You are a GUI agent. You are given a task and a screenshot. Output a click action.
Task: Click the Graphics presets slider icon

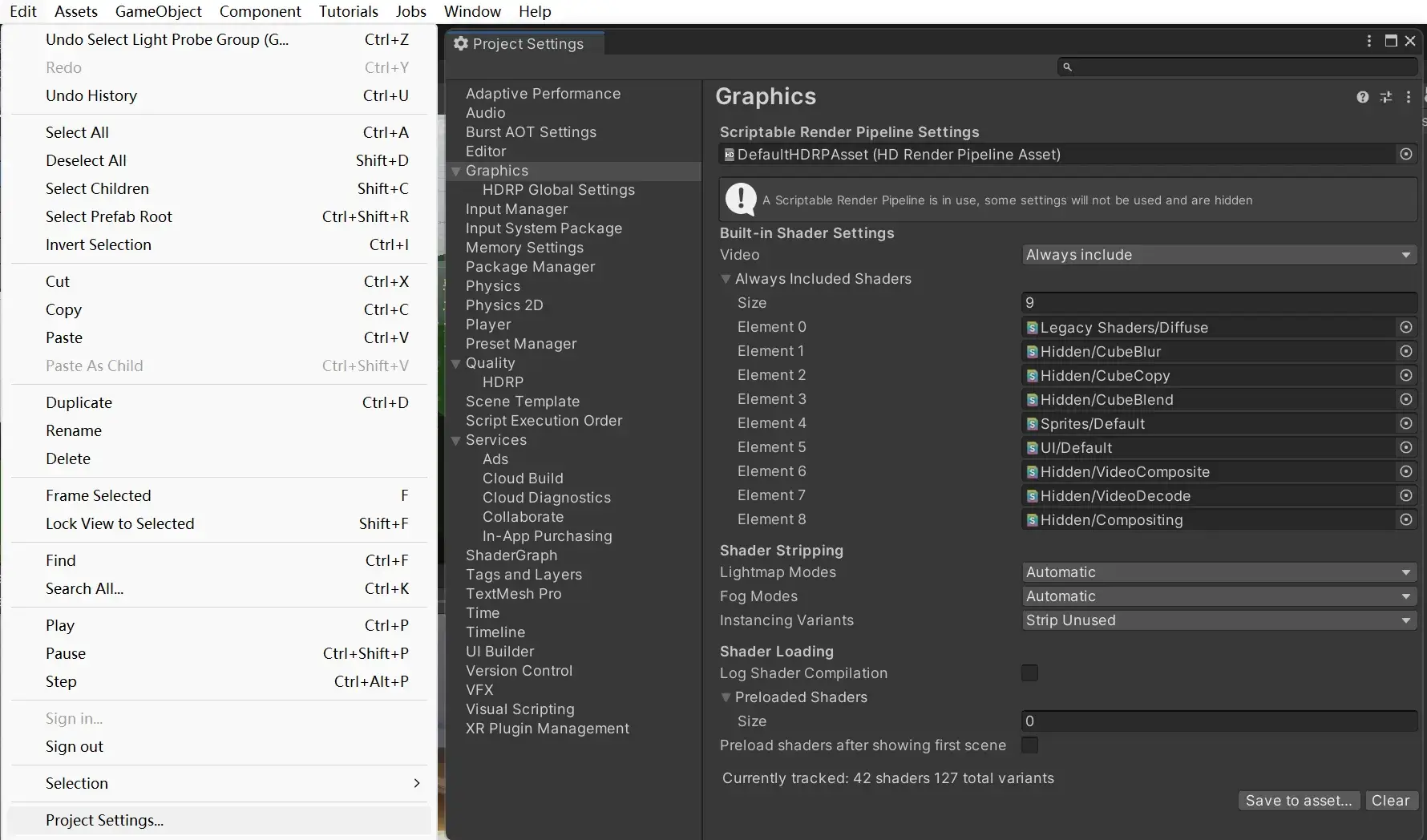coord(1385,97)
